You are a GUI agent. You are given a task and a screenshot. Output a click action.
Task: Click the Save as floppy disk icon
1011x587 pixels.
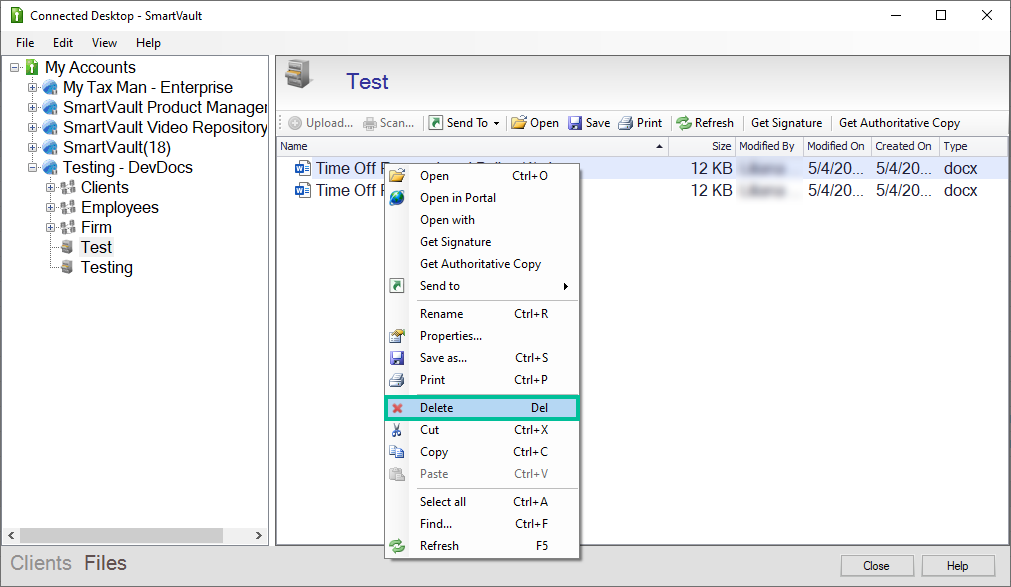click(397, 358)
